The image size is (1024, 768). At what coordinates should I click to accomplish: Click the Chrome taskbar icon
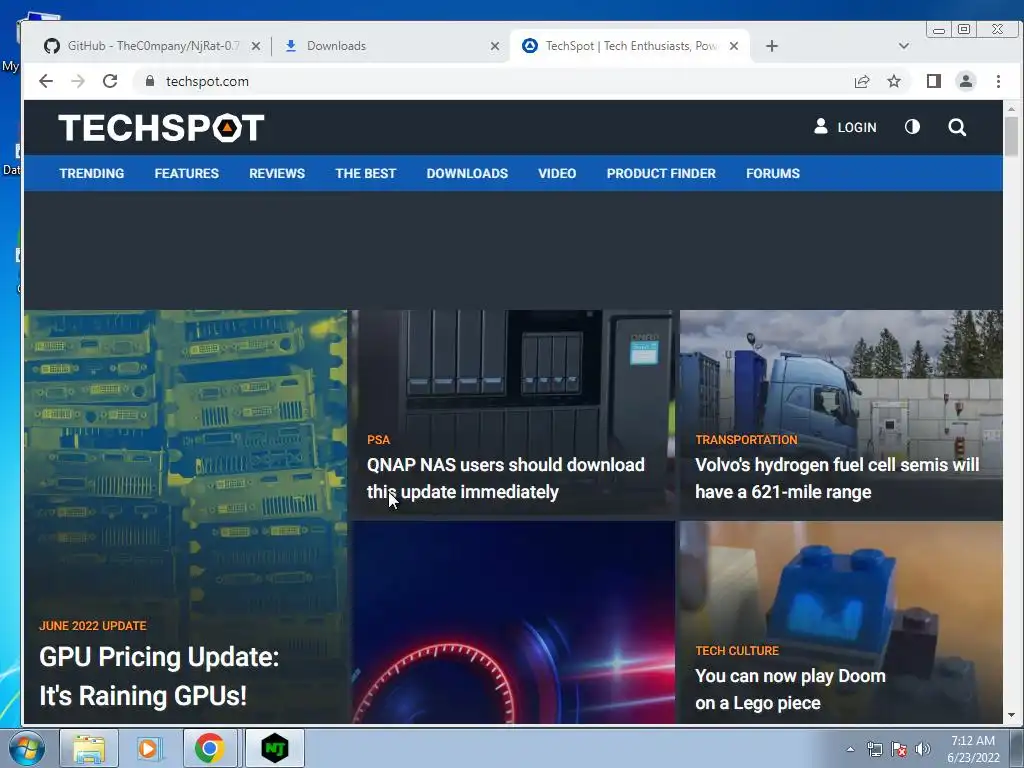210,748
